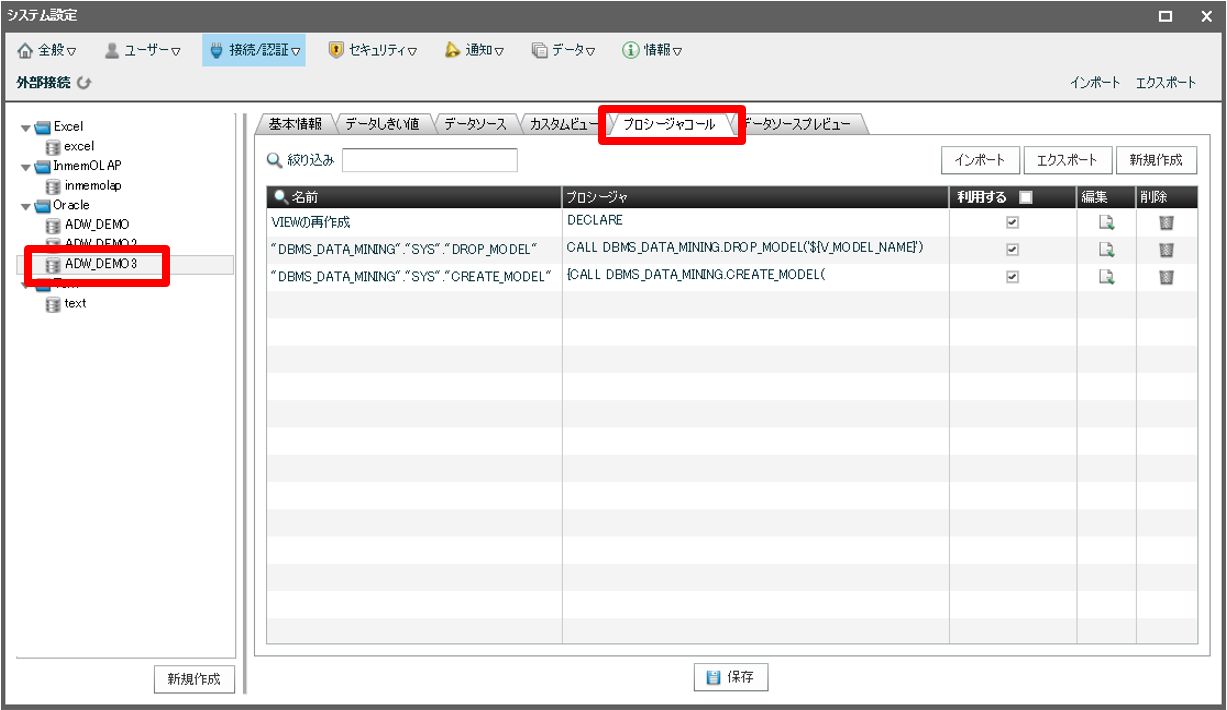Uncheck 利用する for VIEWの再作成 row
The height and width of the screenshot is (710, 1227).
pos(1012,223)
